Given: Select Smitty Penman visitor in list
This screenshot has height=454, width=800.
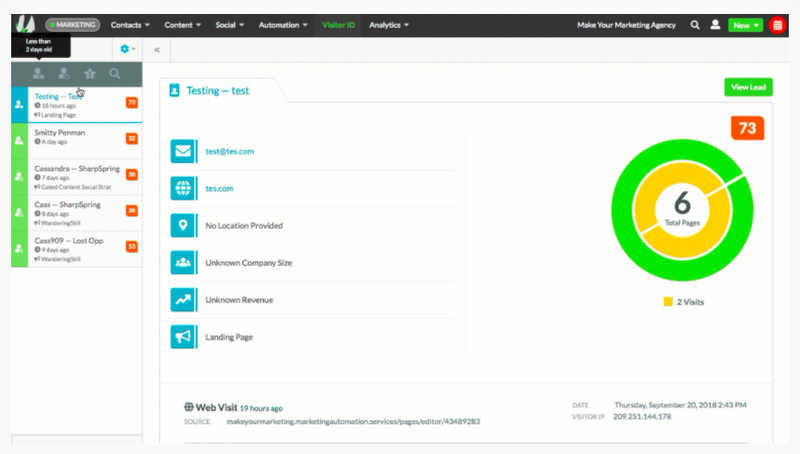Looking at the screenshot, I should (x=77, y=140).
